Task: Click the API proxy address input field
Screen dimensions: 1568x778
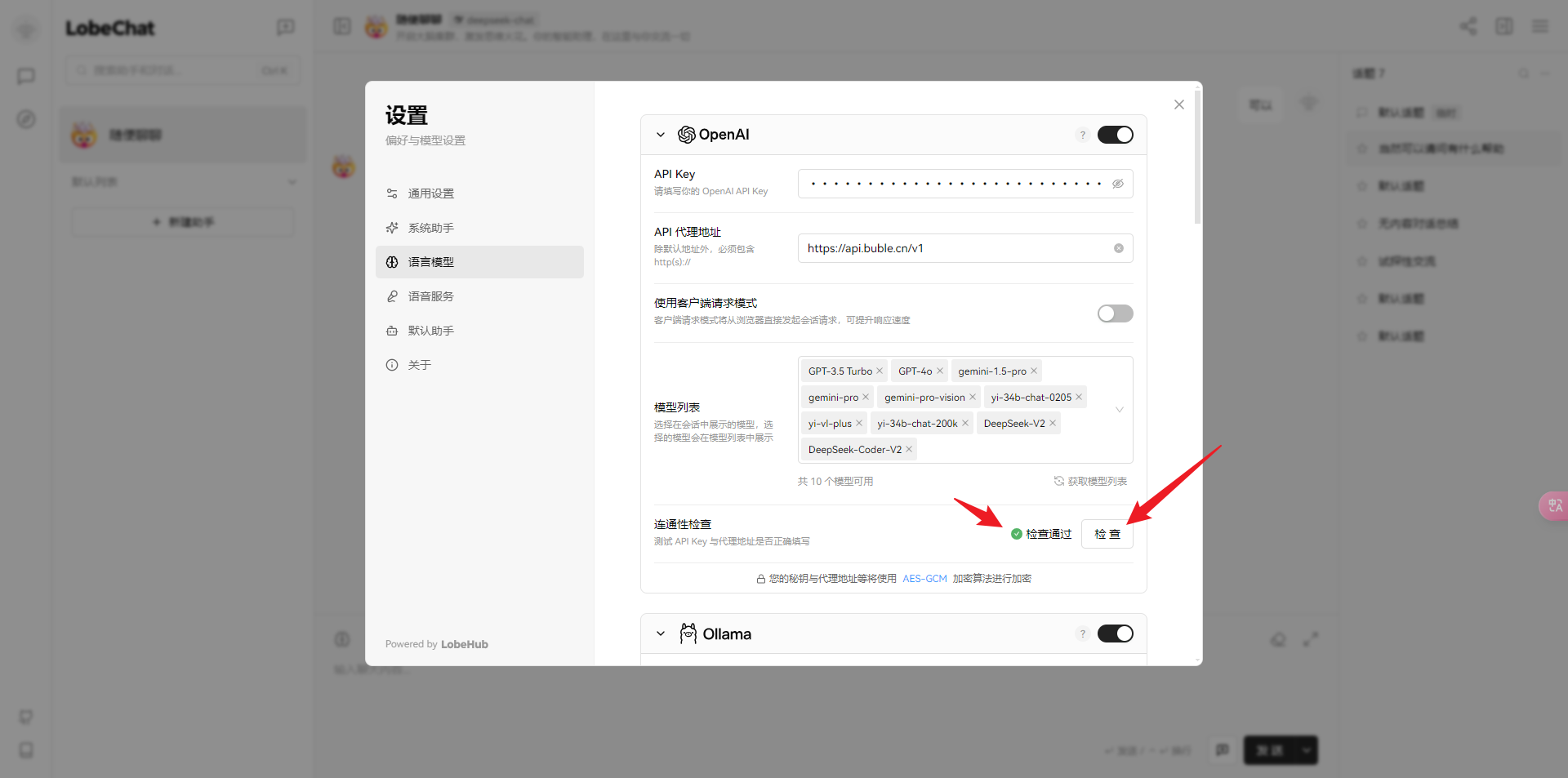Action: [x=955, y=248]
